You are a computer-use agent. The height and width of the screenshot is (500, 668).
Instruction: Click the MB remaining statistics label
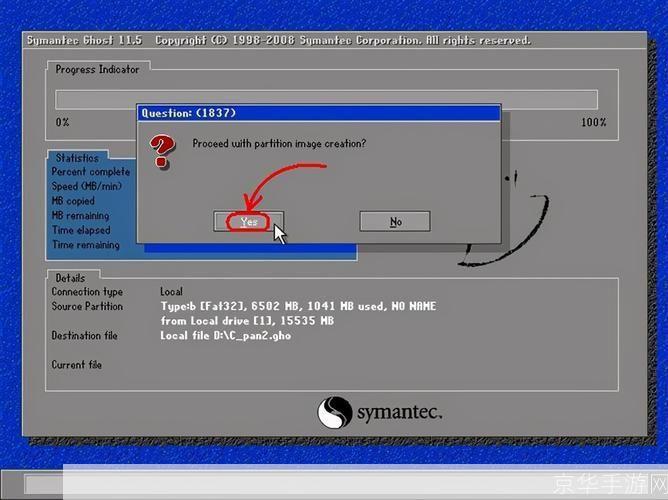coord(80,216)
